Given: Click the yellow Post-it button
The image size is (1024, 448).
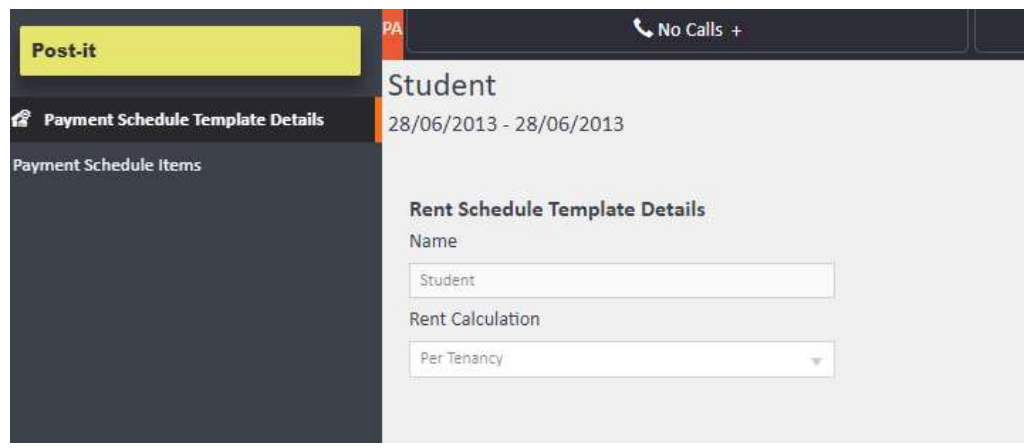Looking at the screenshot, I should [x=190, y=51].
